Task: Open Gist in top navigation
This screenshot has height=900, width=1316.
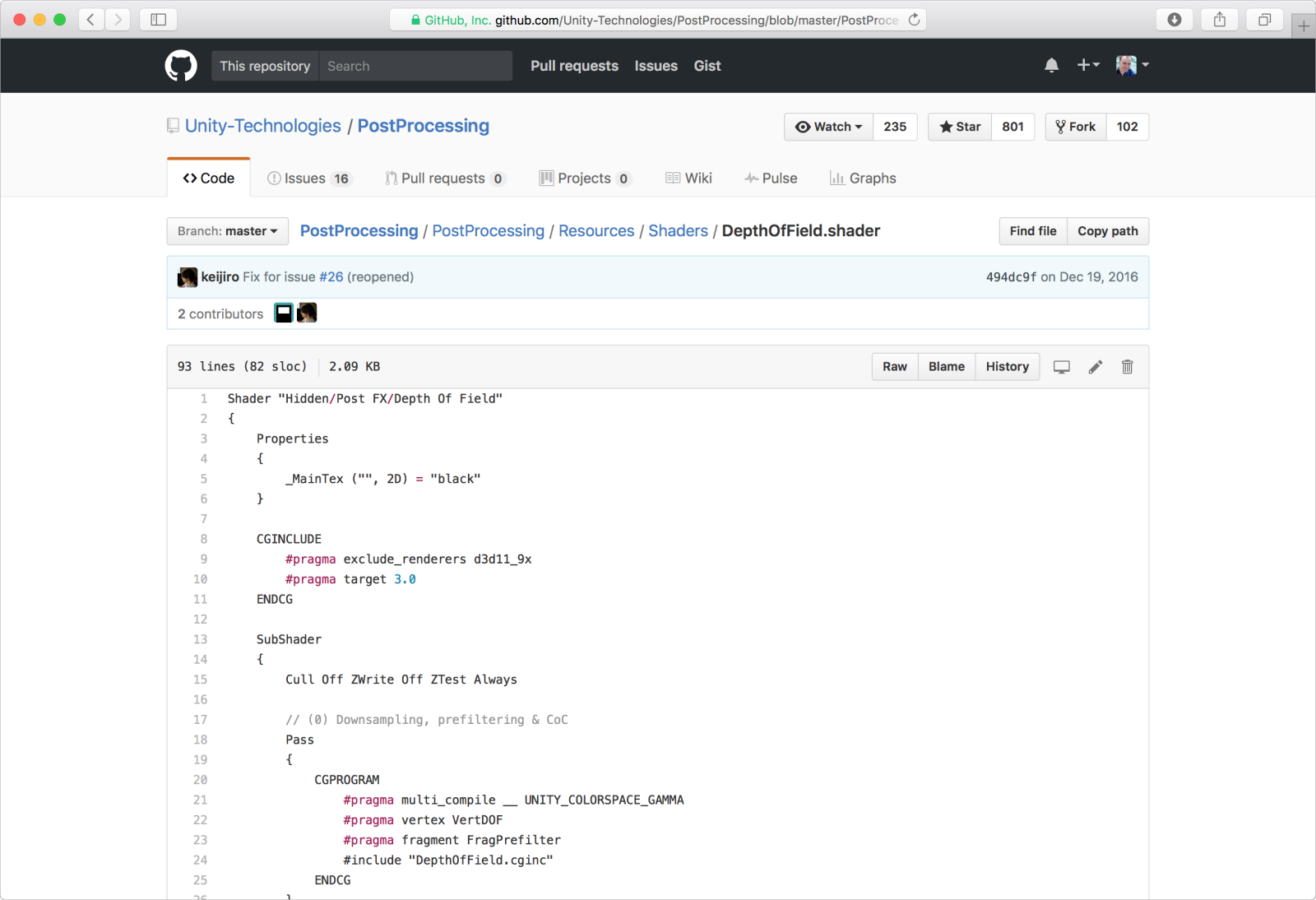Action: coord(707,66)
